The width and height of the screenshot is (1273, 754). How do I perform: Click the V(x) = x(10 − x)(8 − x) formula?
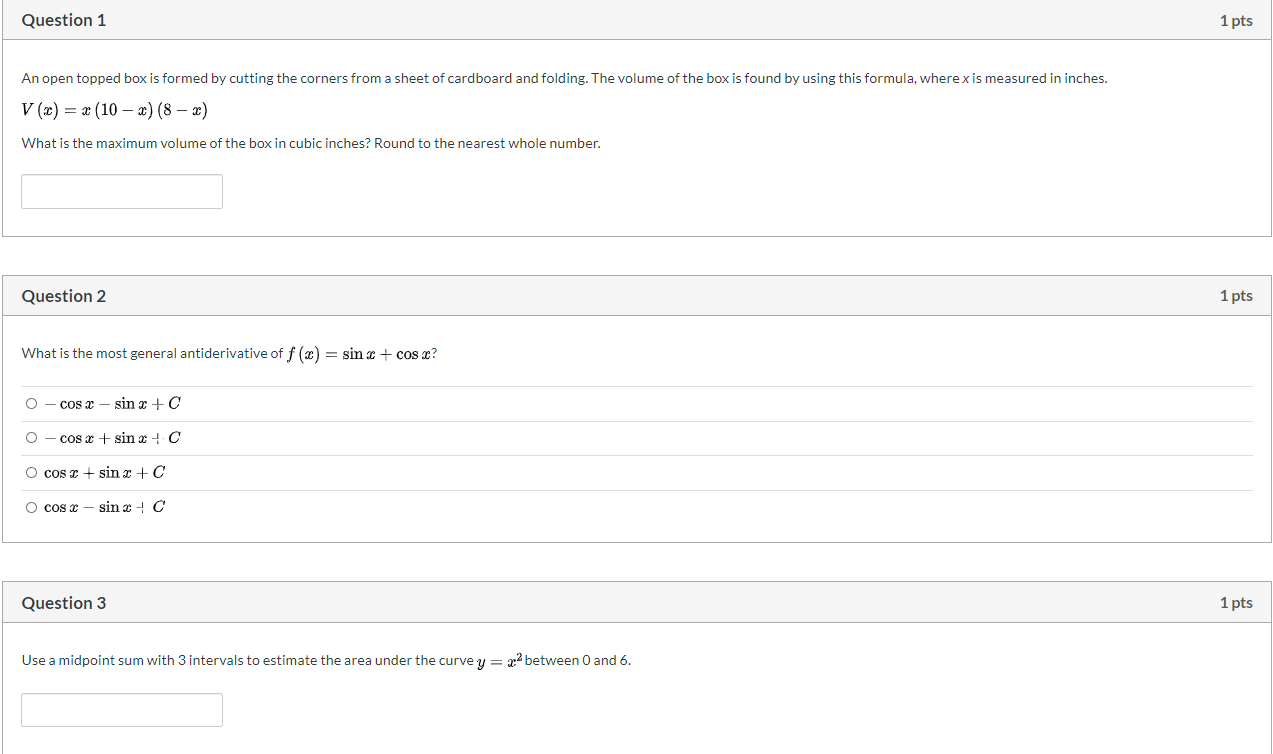pos(115,110)
